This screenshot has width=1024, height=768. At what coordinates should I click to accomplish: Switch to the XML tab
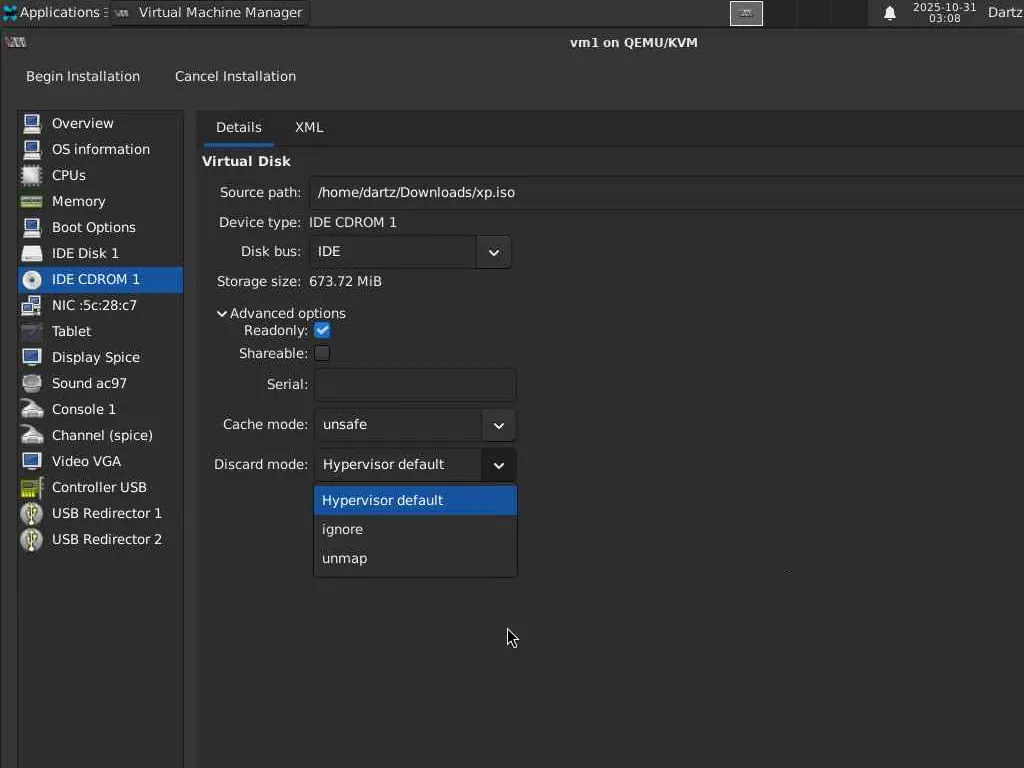(x=309, y=127)
